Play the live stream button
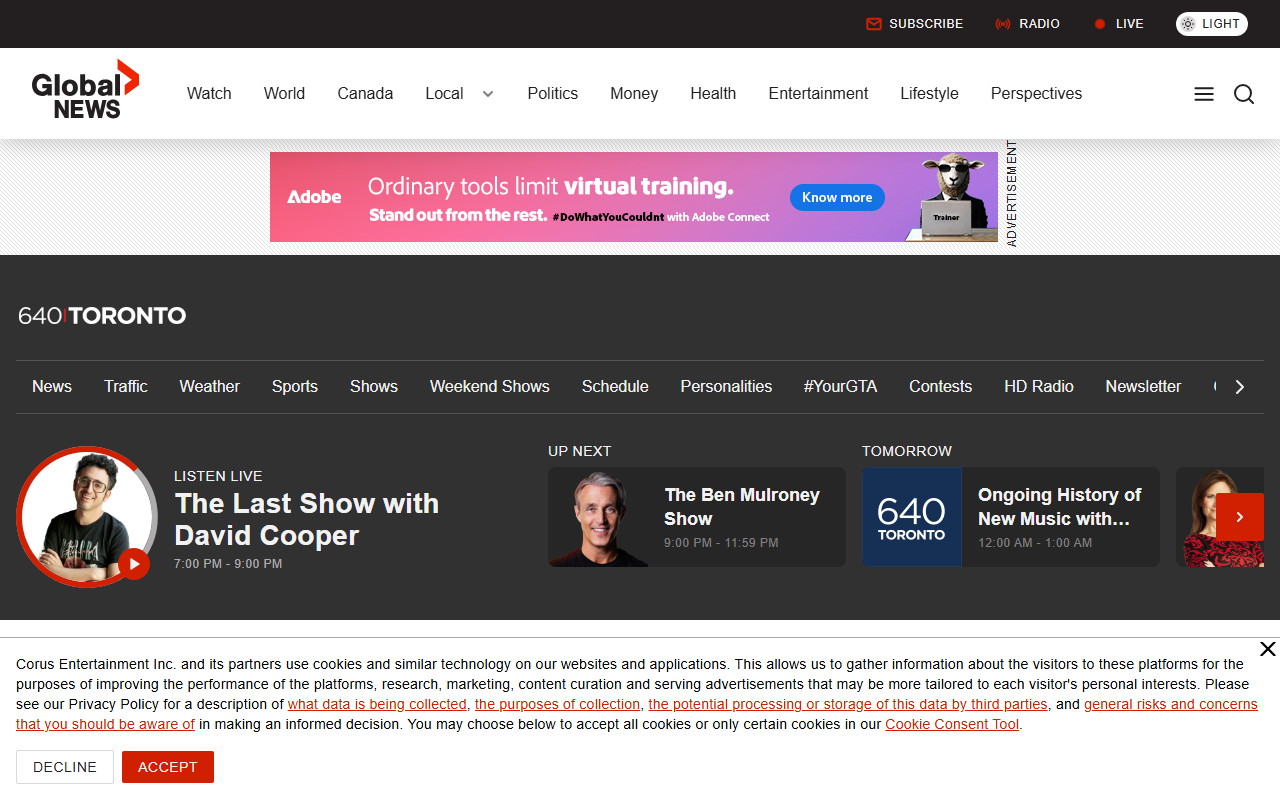The width and height of the screenshot is (1280, 800). (134, 564)
